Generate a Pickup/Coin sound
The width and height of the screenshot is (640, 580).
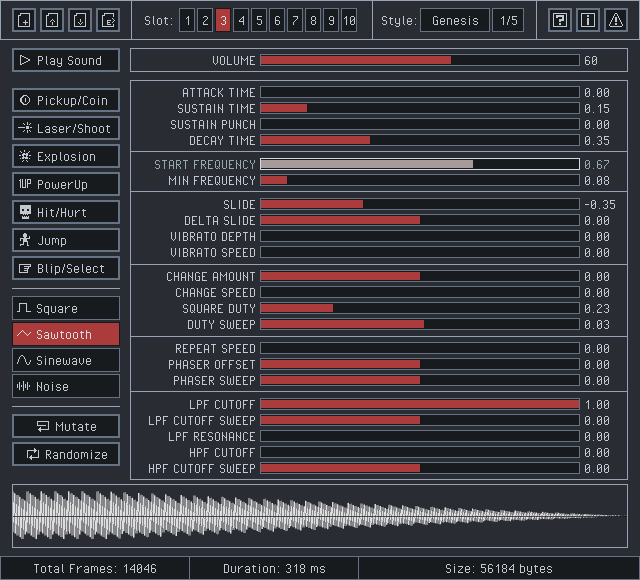click(x=66, y=100)
